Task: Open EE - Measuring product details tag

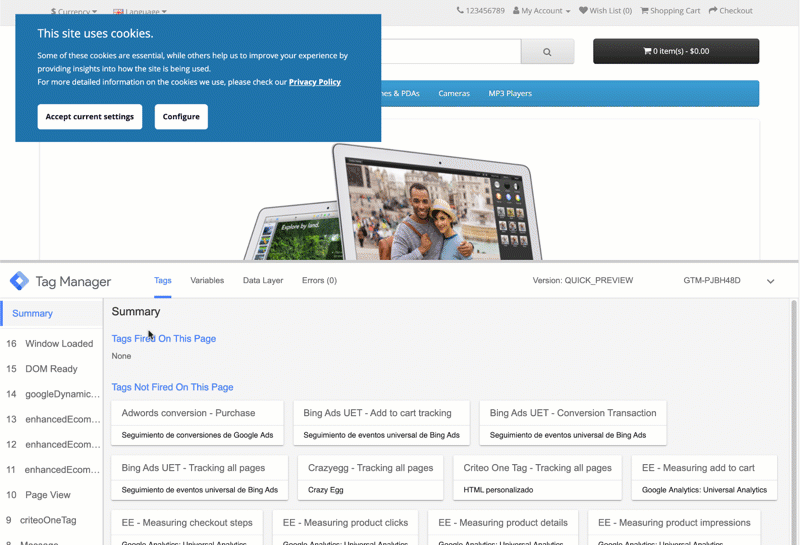Action: click(x=503, y=528)
